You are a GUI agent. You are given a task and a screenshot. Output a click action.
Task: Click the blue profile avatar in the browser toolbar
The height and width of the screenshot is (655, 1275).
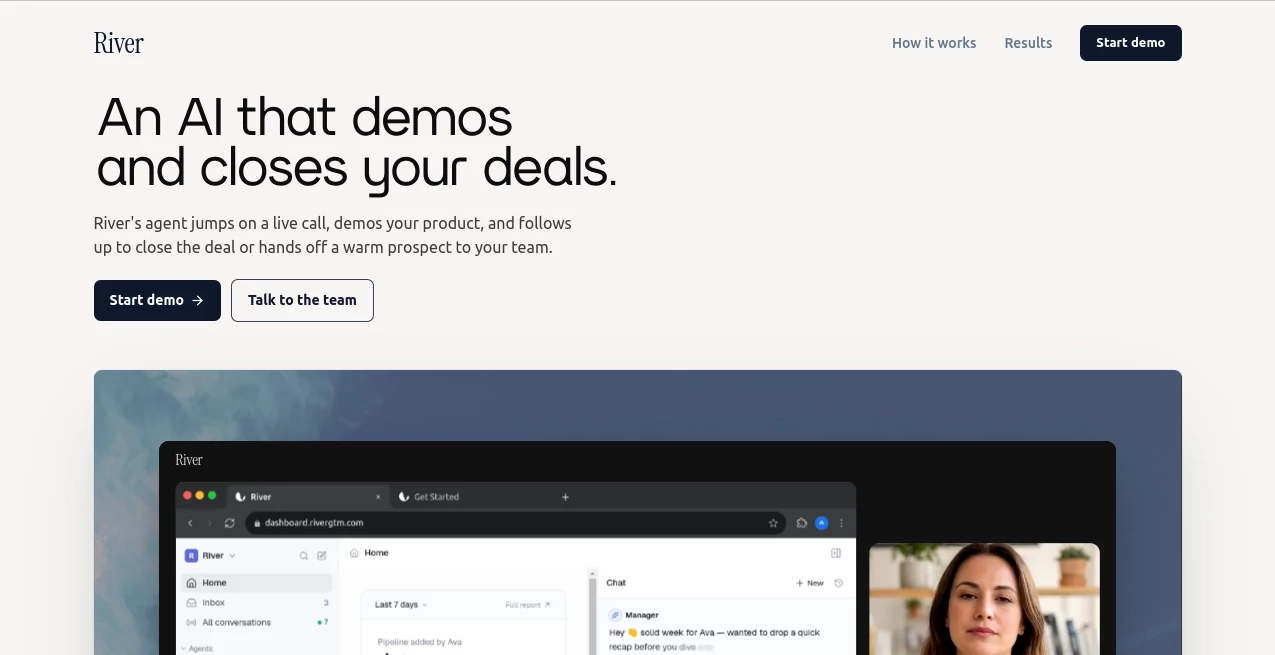click(822, 522)
